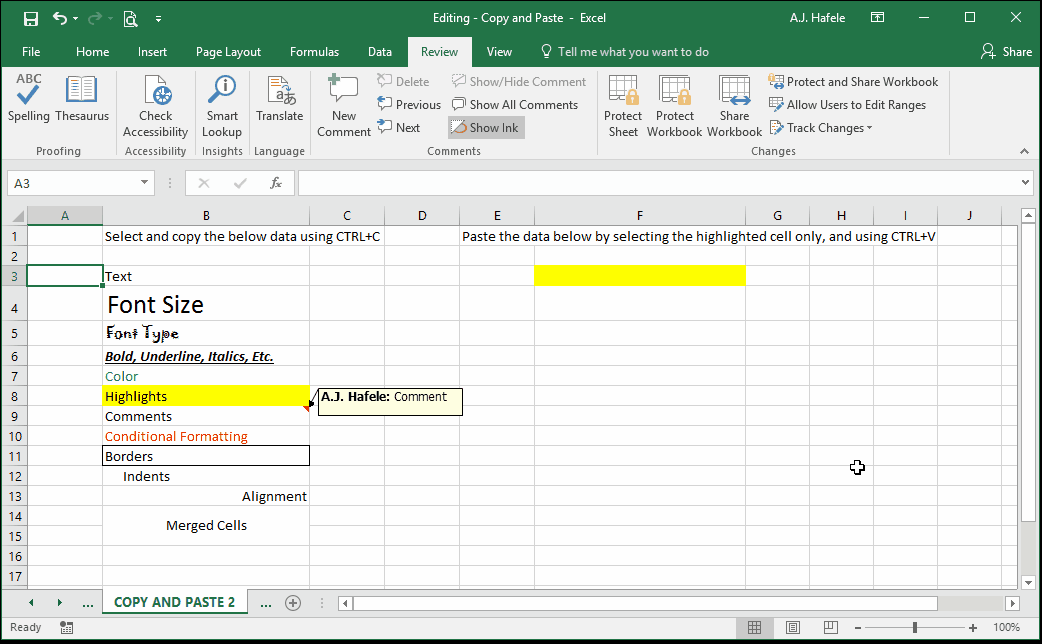Click the Undo arrow icon
1042x644 pixels.
(60, 18)
